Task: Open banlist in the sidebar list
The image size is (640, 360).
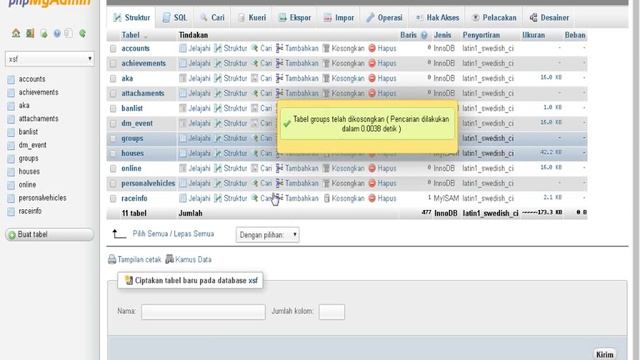Action: tap(28, 132)
